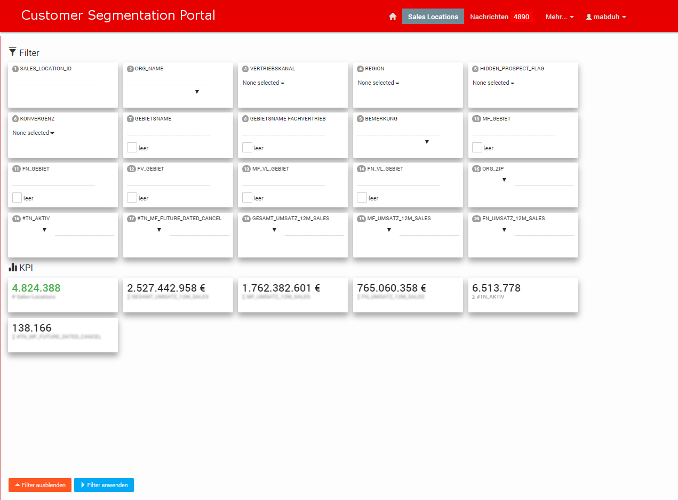Tick the leer checkbox under GEBIETSNAME

click(x=132, y=147)
